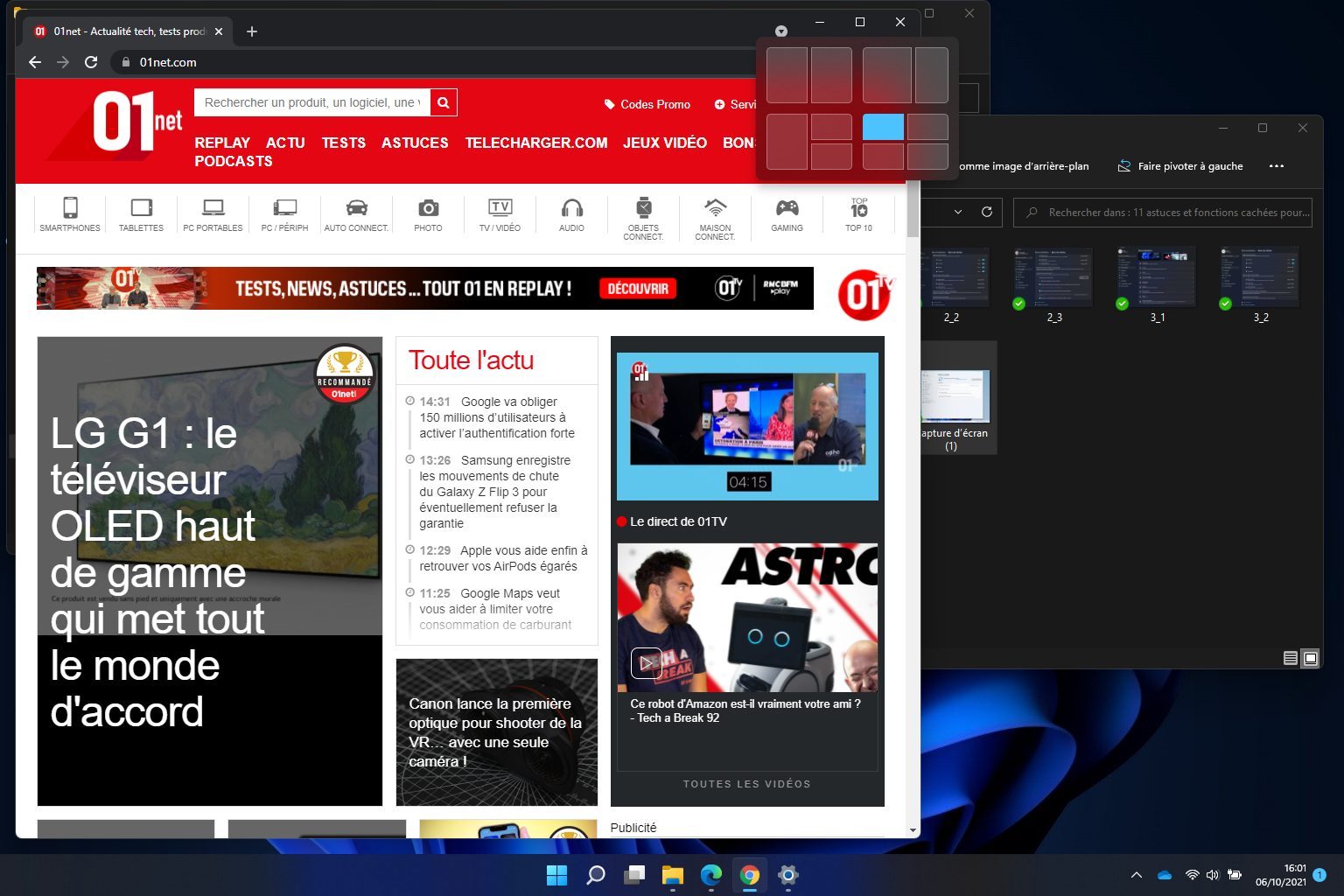Open the Toute l'actu heading link
1344x896 pixels.
click(x=471, y=360)
